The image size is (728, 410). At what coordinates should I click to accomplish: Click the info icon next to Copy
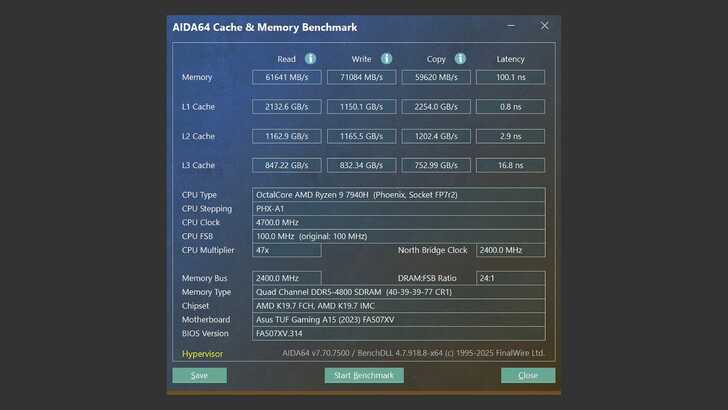pyautogui.click(x=460, y=59)
